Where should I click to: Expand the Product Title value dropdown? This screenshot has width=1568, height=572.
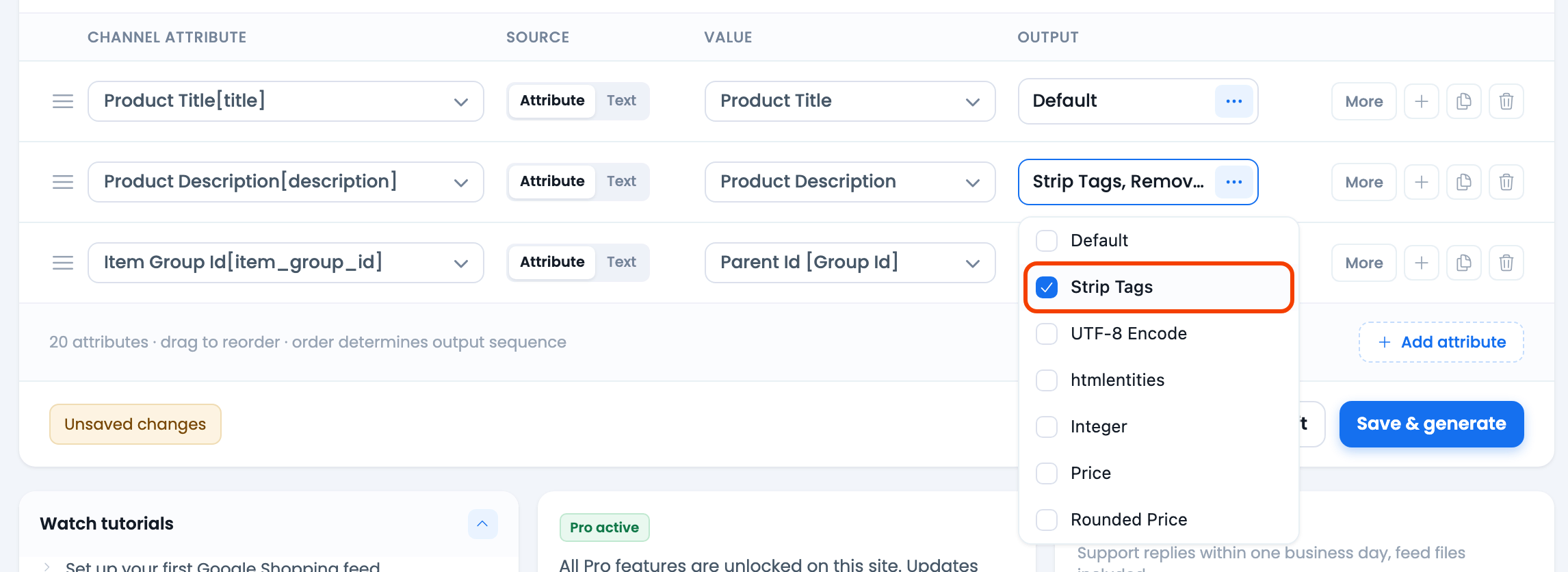(850, 101)
